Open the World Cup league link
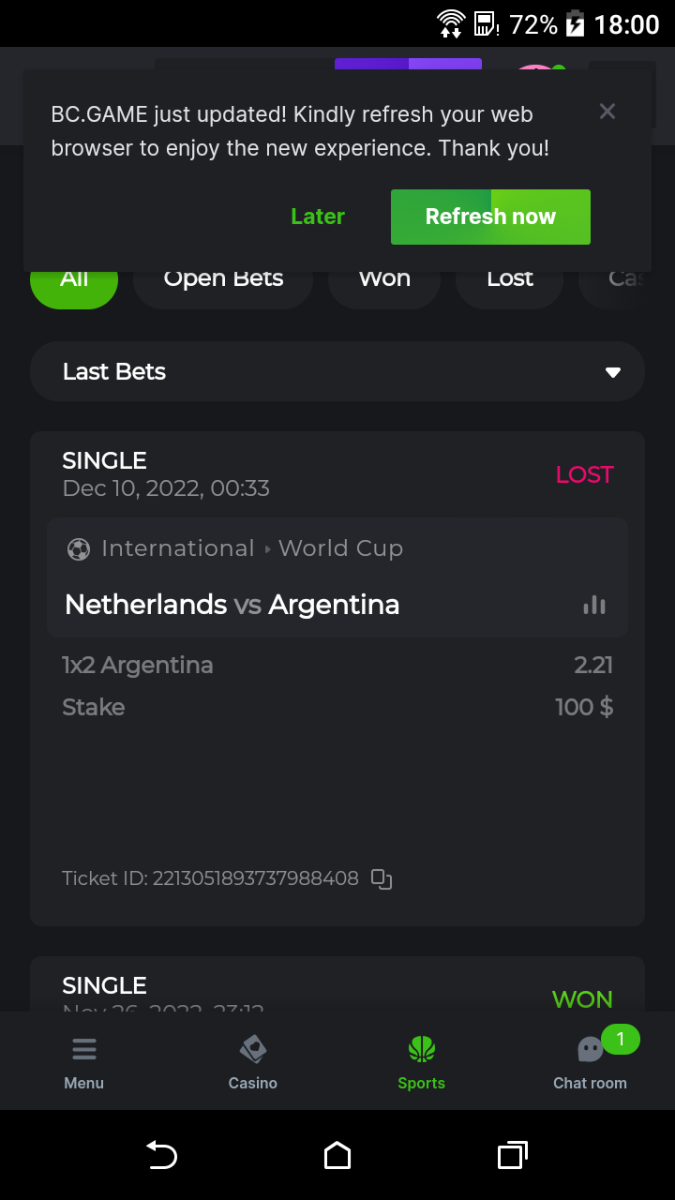Screen dimensions: 675x1200 click(x=340, y=549)
